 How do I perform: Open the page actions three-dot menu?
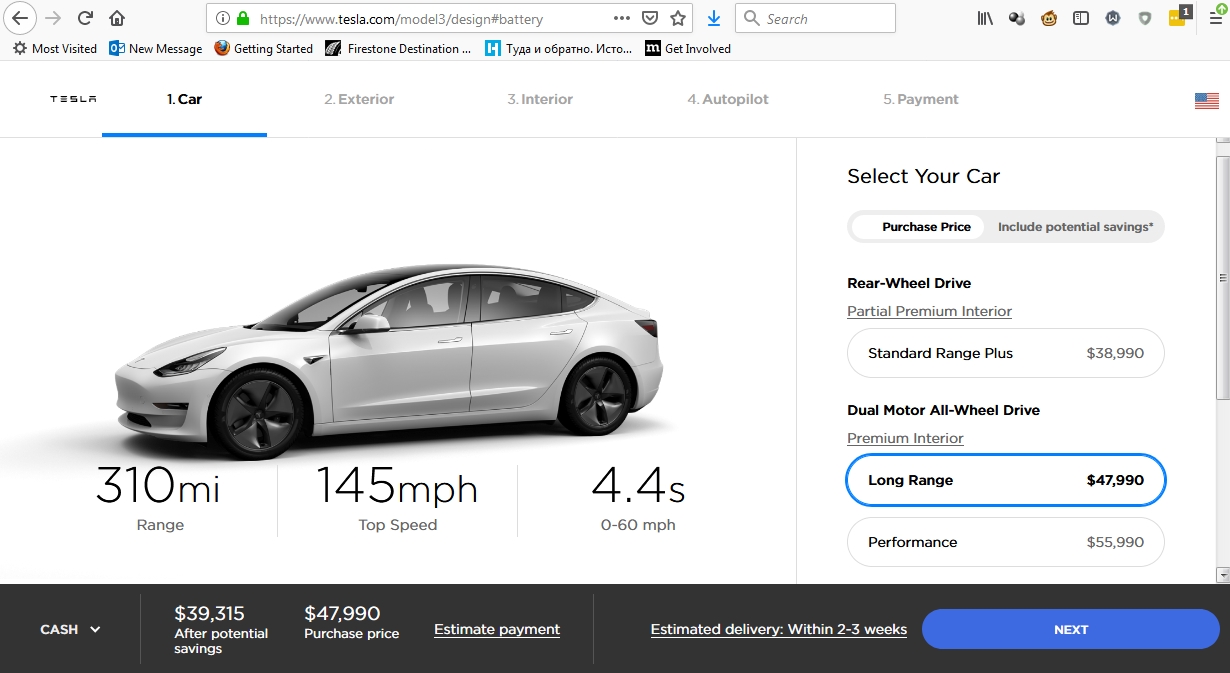point(621,18)
